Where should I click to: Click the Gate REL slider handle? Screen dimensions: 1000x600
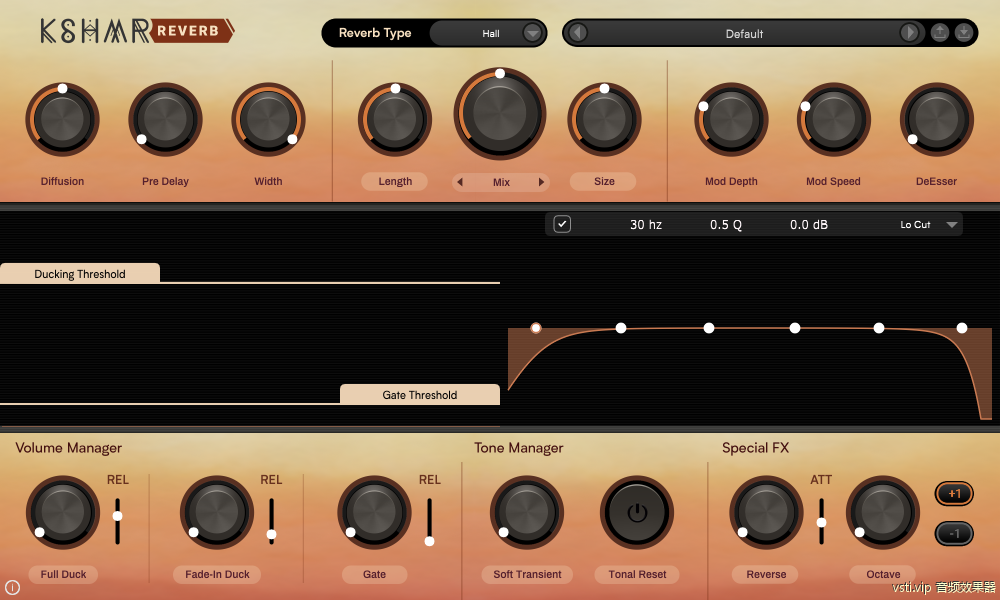[x=429, y=541]
